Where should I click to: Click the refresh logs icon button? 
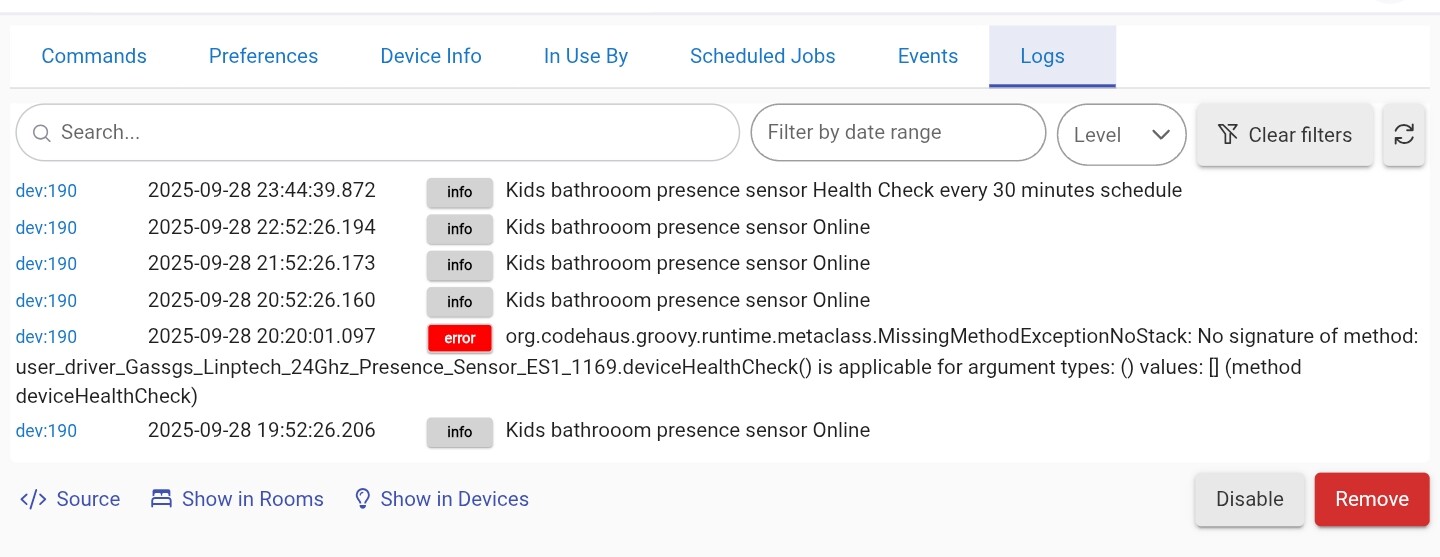pos(1404,134)
